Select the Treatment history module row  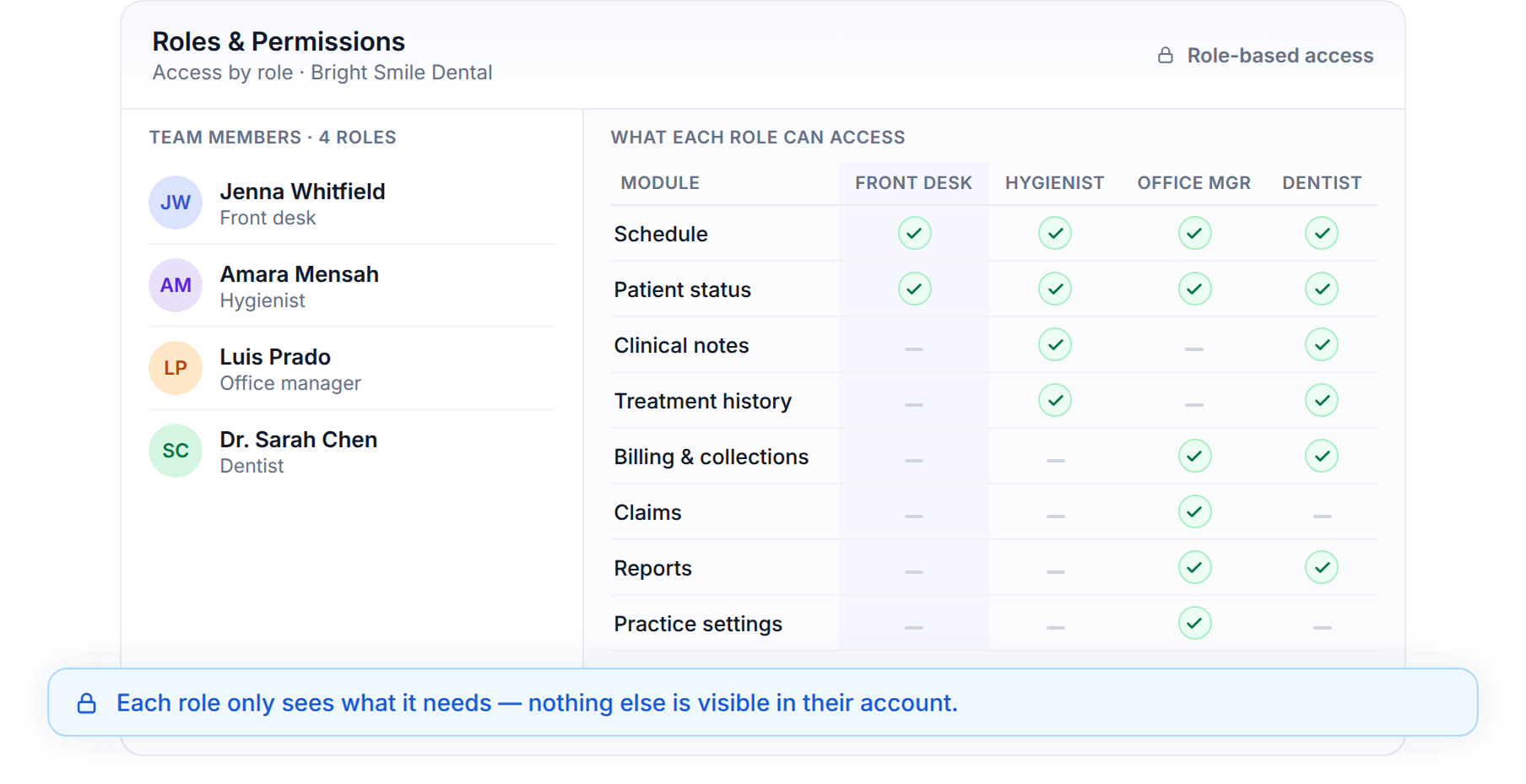994,401
